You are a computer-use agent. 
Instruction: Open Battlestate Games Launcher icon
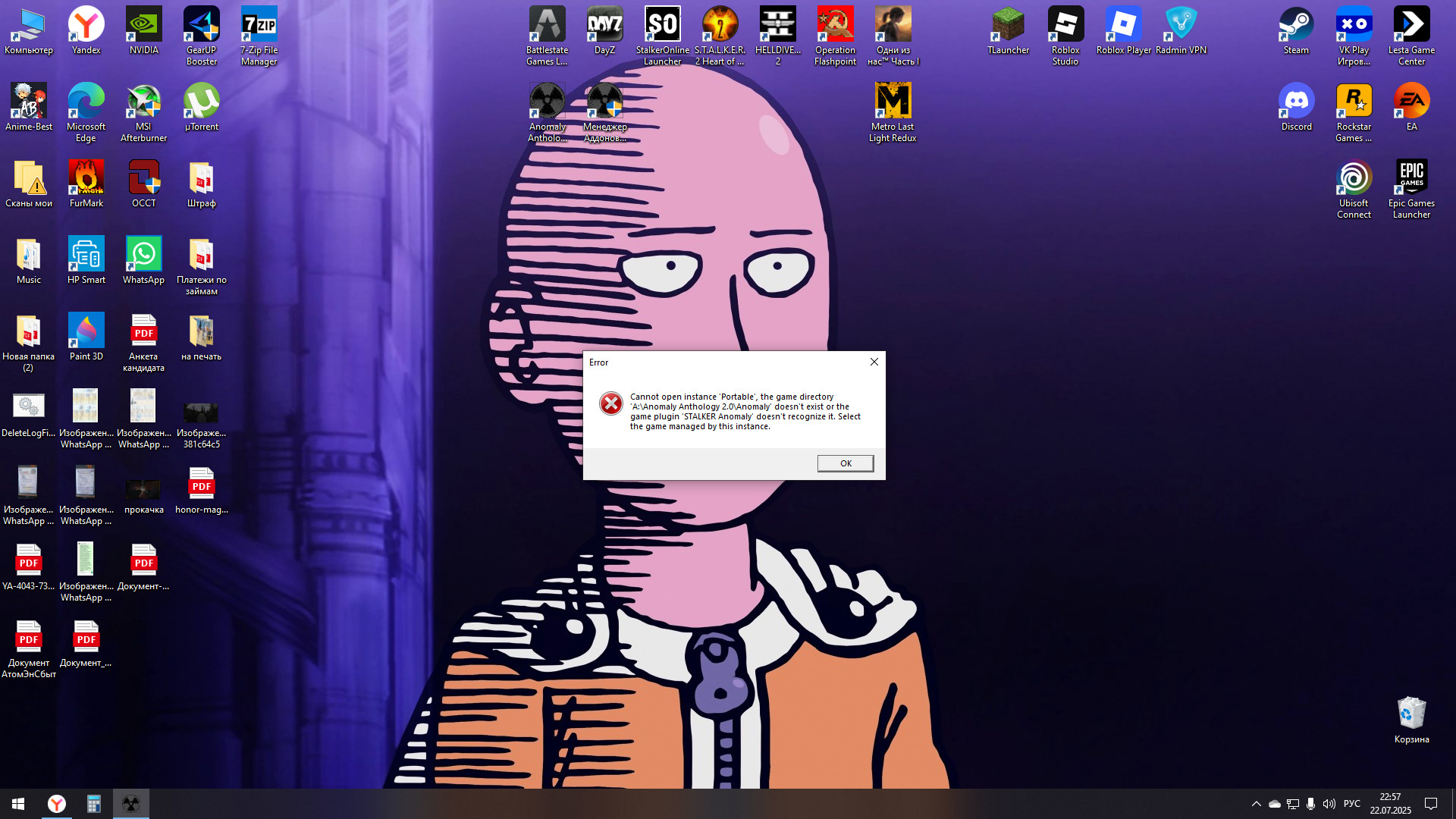coord(547,36)
